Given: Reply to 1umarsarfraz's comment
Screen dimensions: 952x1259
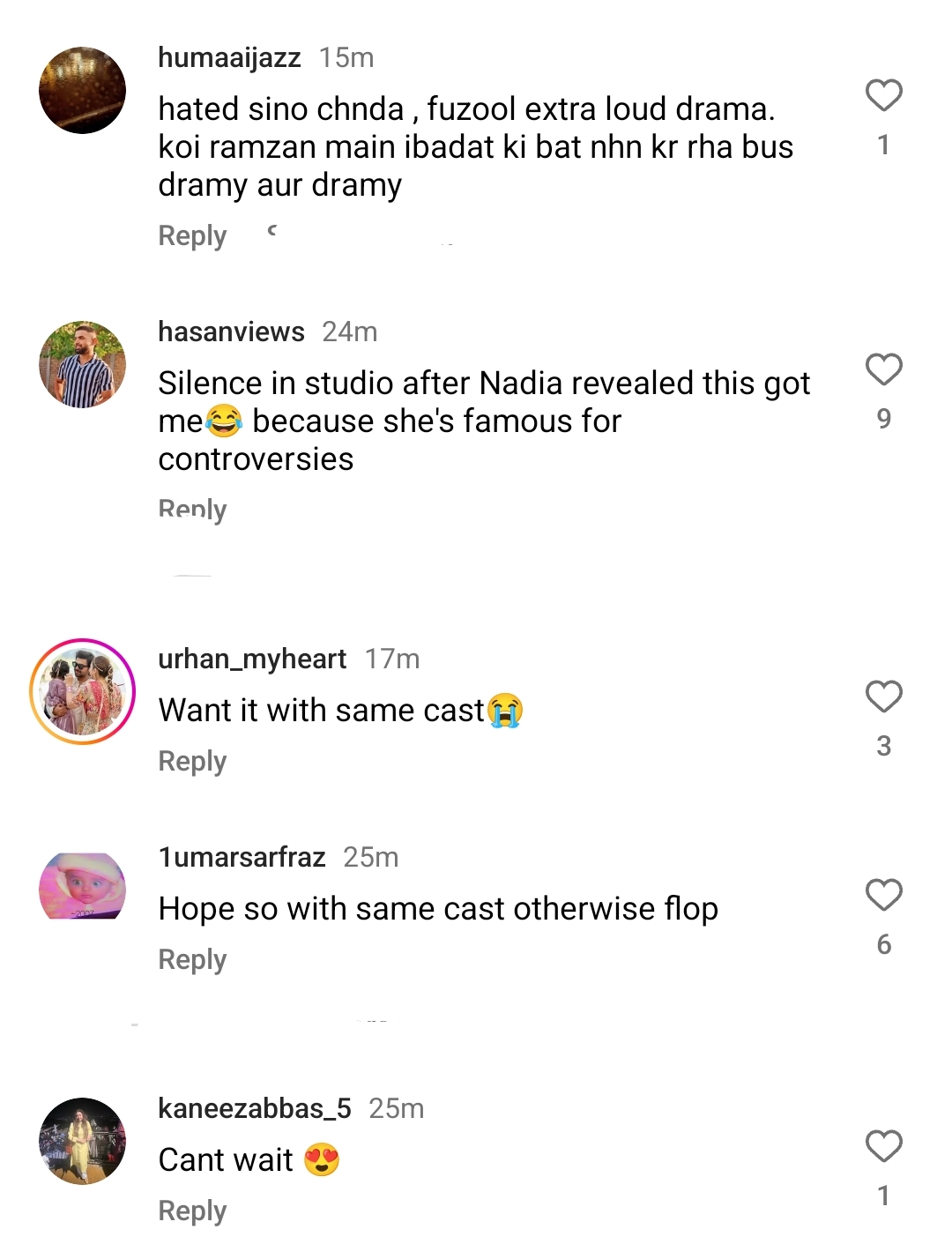Looking at the screenshot, I should point(192,959).
